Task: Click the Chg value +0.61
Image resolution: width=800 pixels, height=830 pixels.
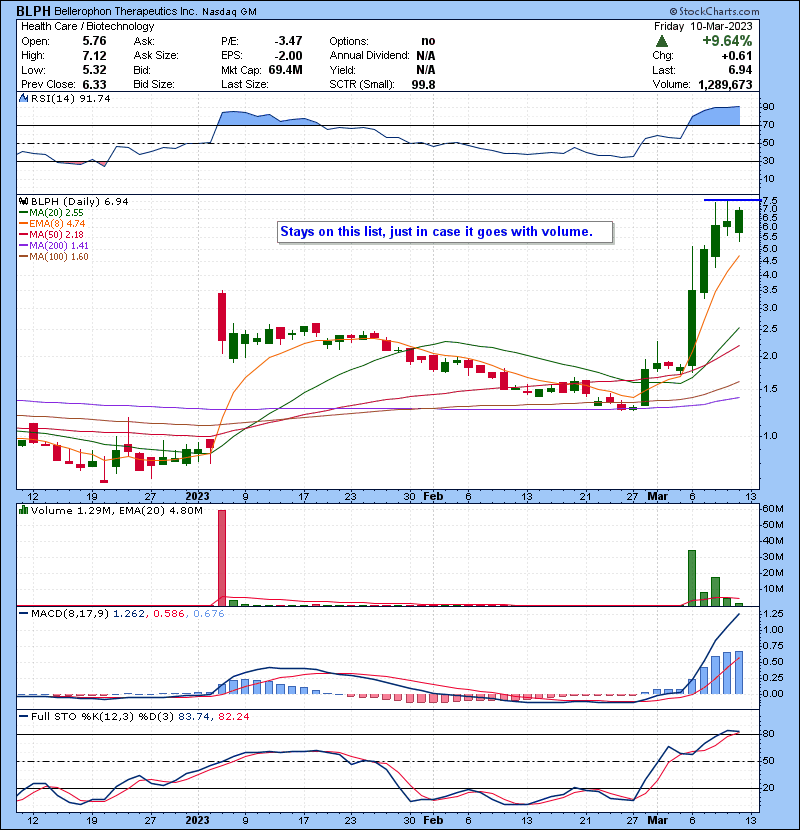Action: coord(736,56)
